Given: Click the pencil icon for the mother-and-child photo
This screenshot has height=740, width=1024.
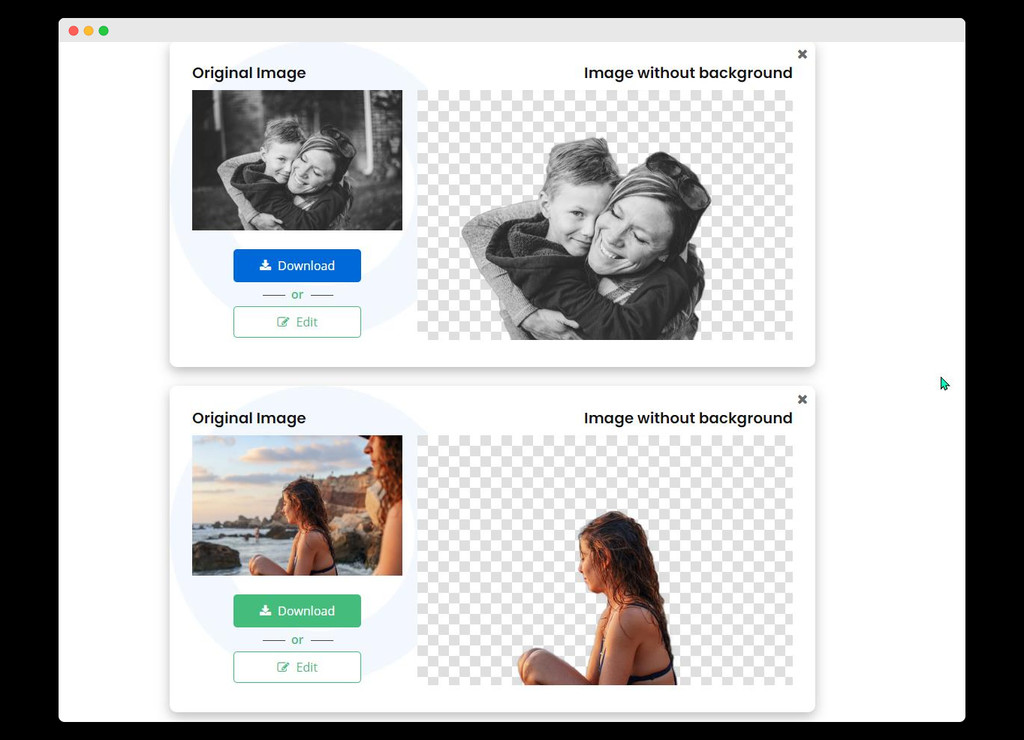Looking at the screenshot, I should point(283,322).
